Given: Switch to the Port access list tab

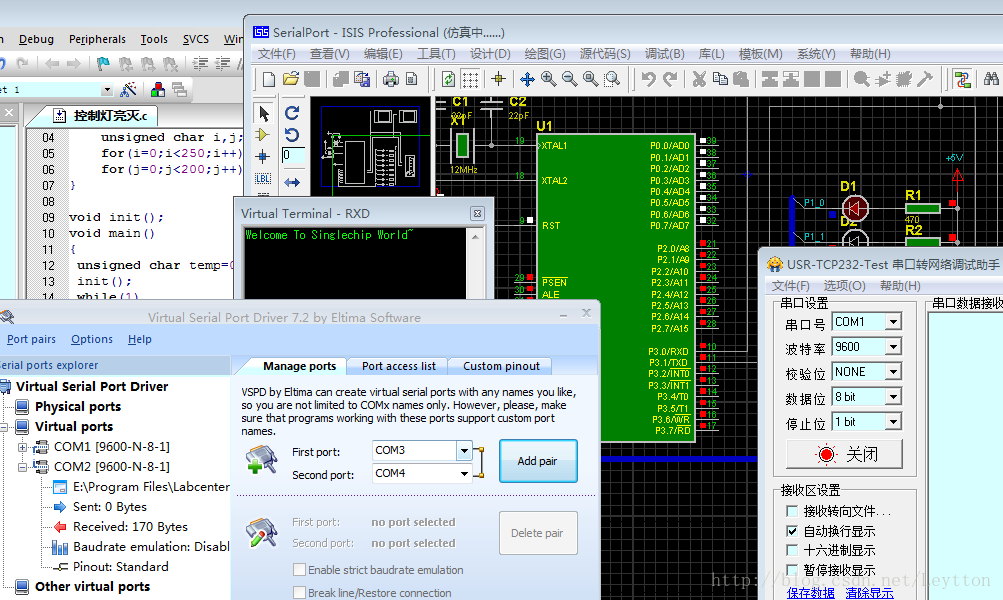Looking at the screenshot, I should [398, 366].
